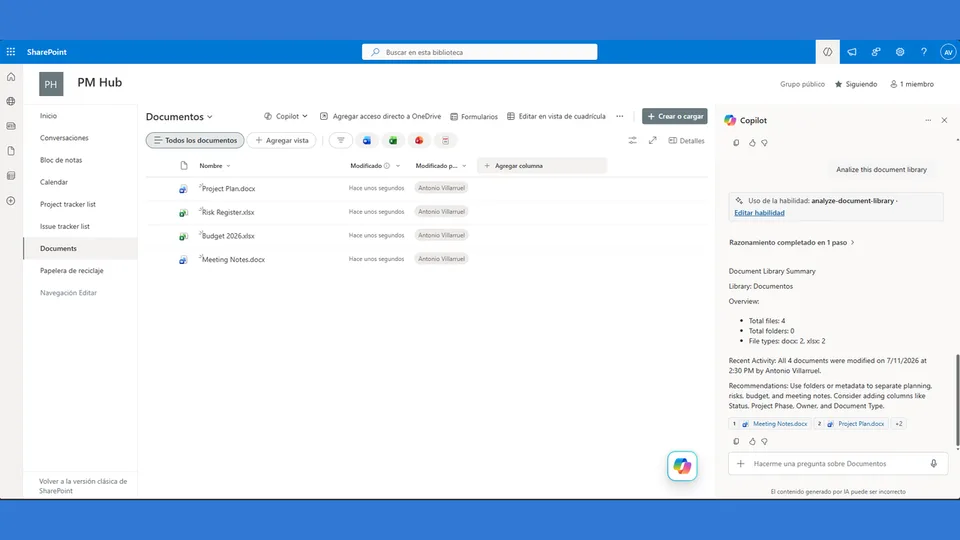Click the Agregar columna header
This screenshot has height=540, width=960.
click(542, 166)
